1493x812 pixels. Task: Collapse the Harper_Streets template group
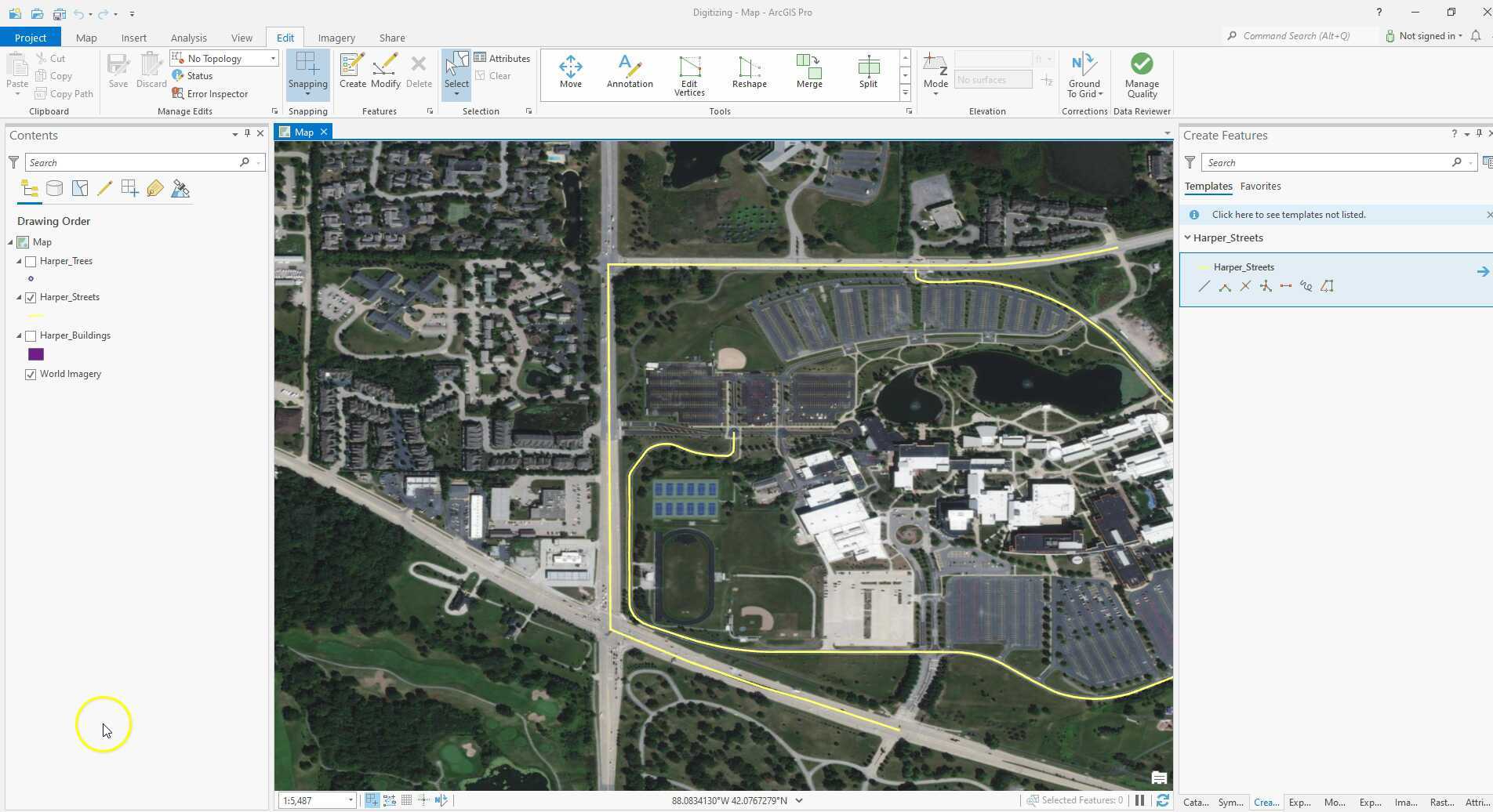[x=1187, y=238]
